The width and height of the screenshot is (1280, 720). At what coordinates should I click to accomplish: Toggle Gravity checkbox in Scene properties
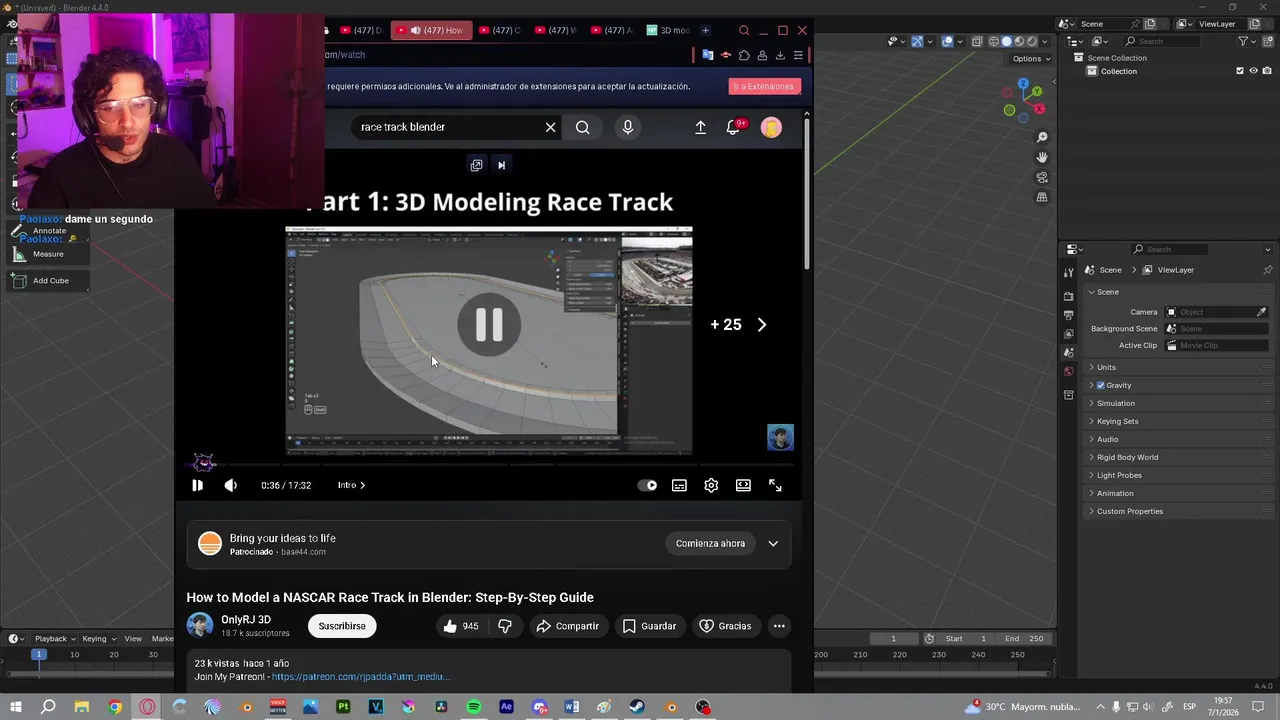pos(1101,385)
